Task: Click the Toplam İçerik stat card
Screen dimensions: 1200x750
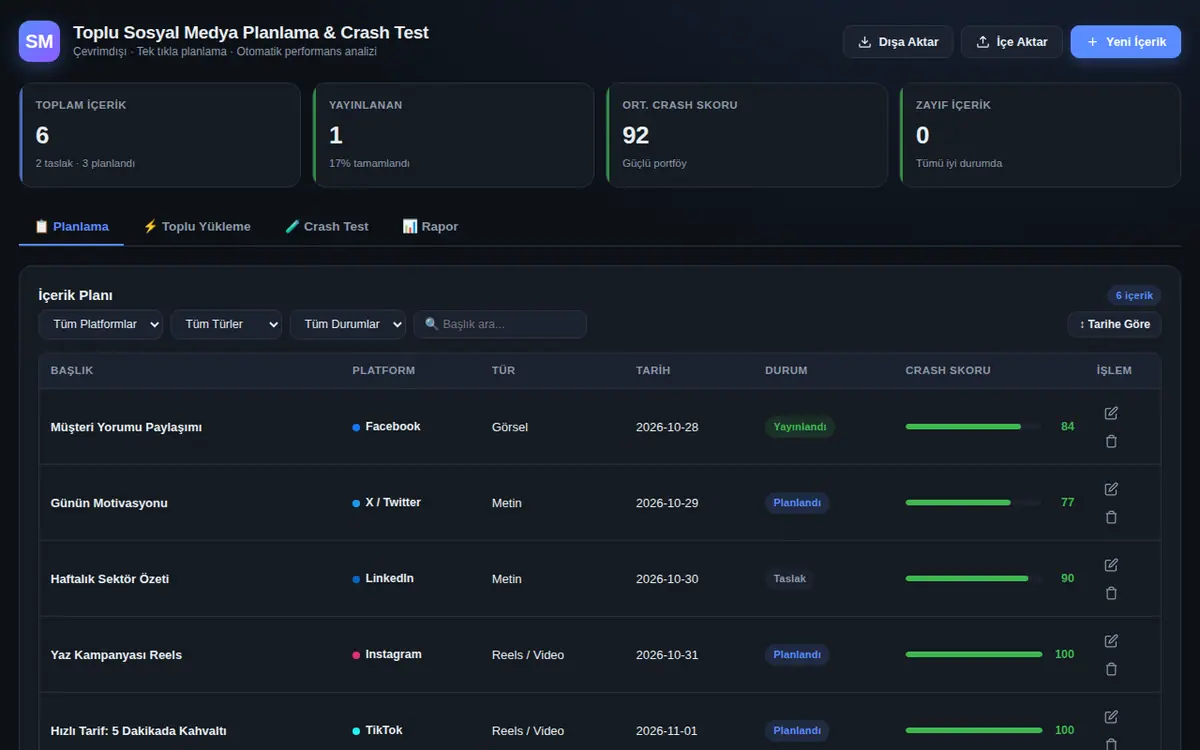Action: click(160, 135)
